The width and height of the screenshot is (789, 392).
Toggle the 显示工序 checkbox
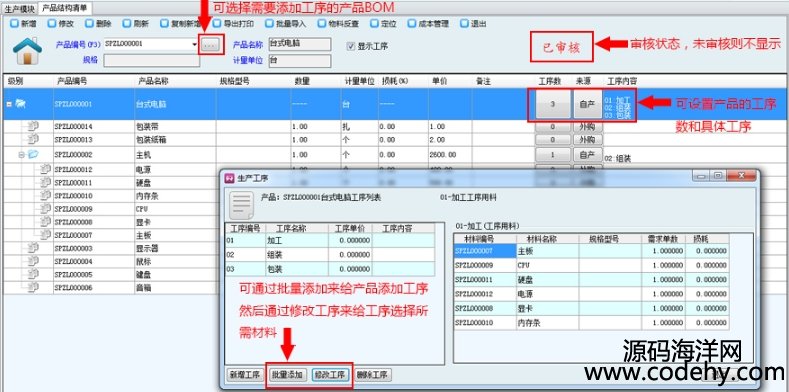click(351, 46)
